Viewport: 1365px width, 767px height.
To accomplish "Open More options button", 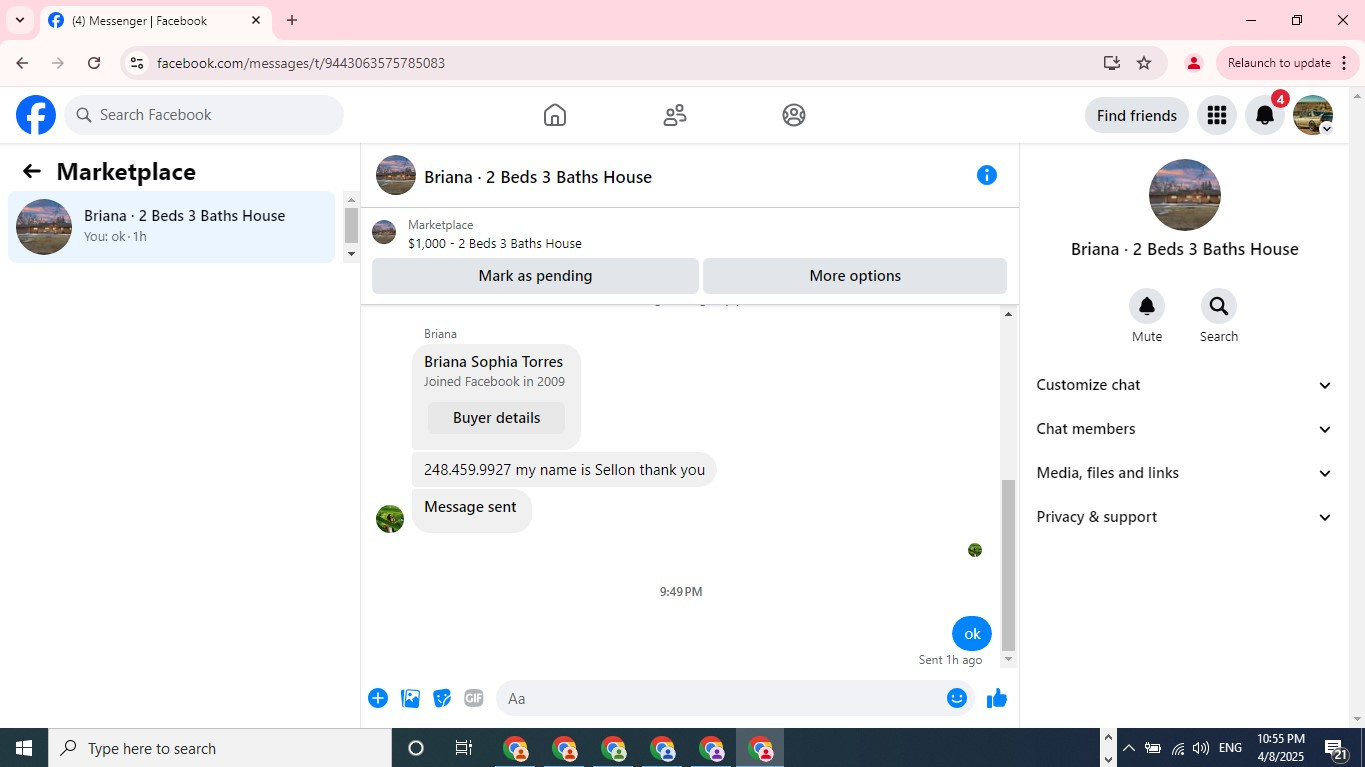I will point(855,276).
